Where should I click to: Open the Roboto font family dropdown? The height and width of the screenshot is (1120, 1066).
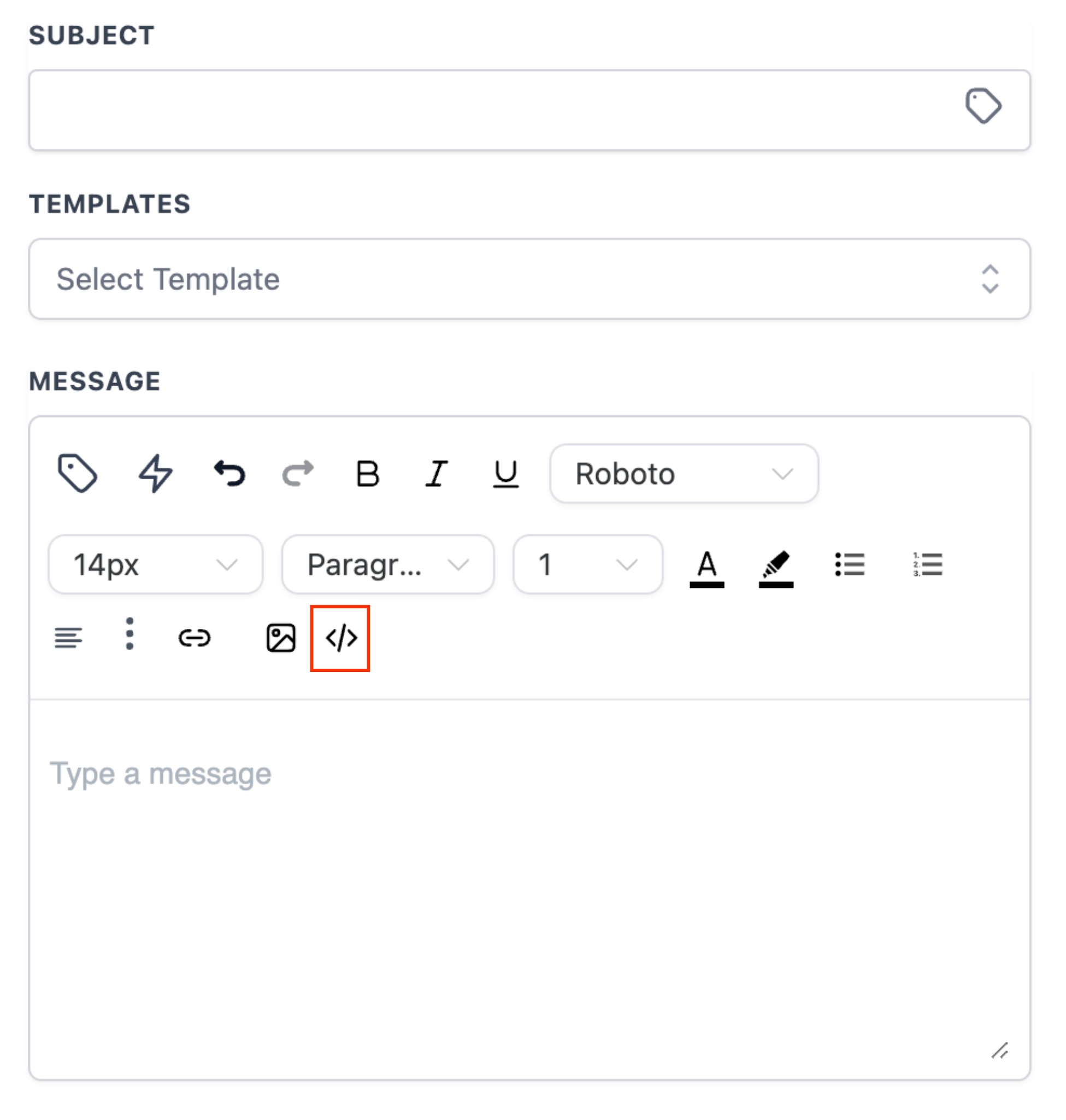pos(684,473)
